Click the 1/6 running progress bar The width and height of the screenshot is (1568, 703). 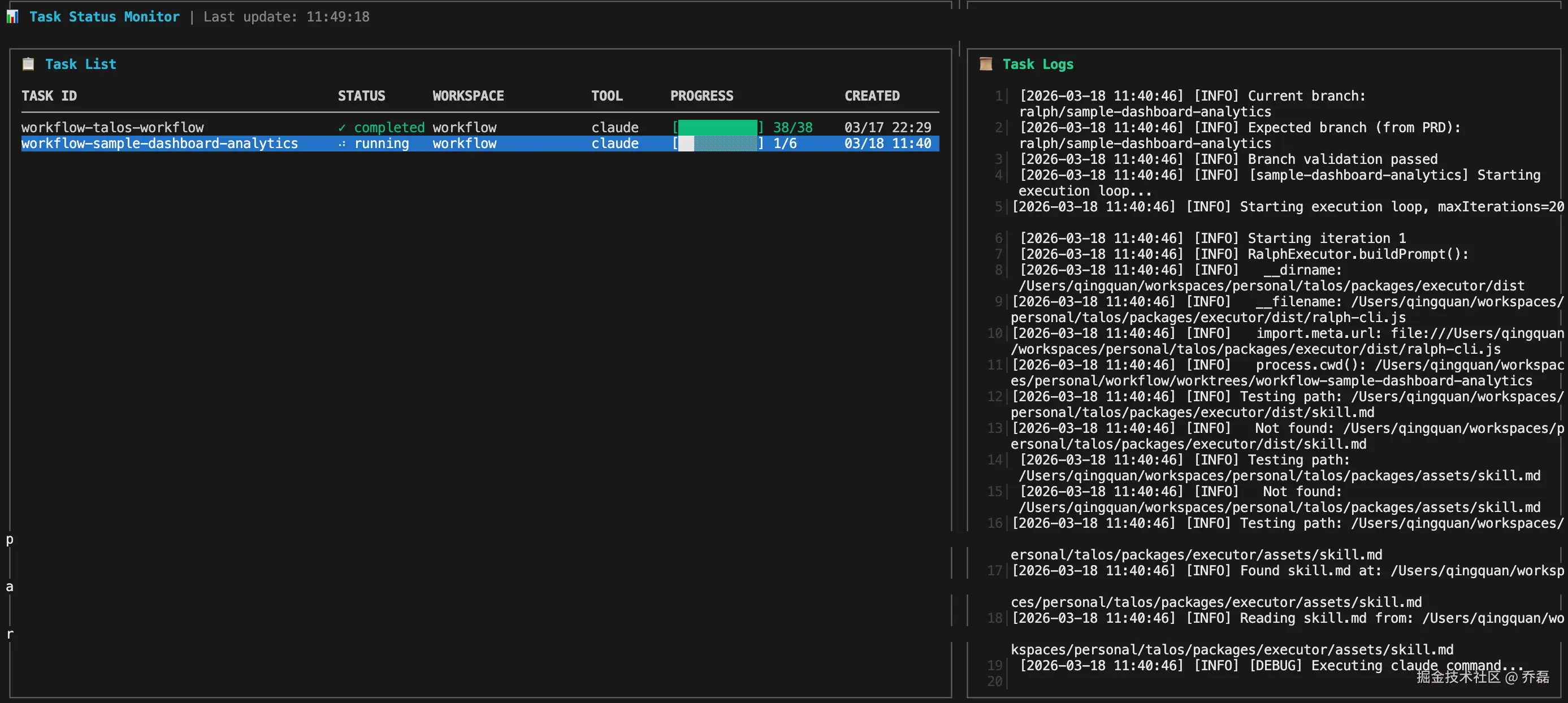[718, 144]
